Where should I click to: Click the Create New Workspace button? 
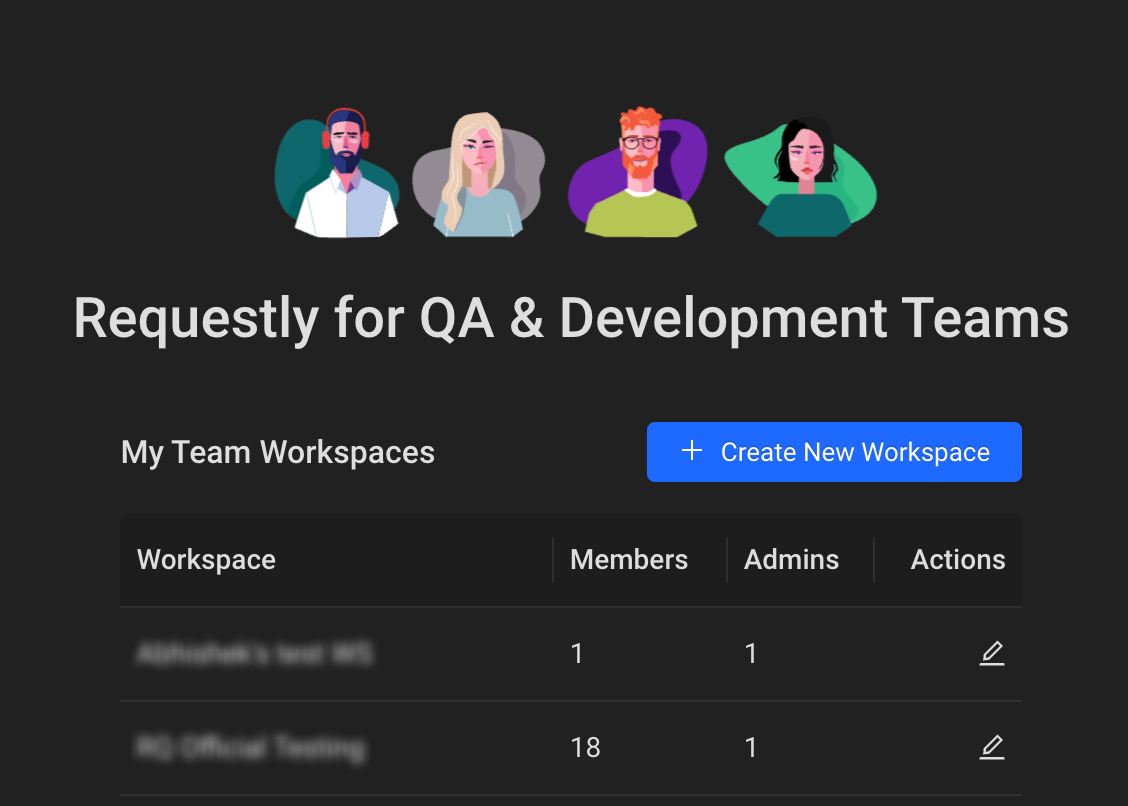point(834,452)
